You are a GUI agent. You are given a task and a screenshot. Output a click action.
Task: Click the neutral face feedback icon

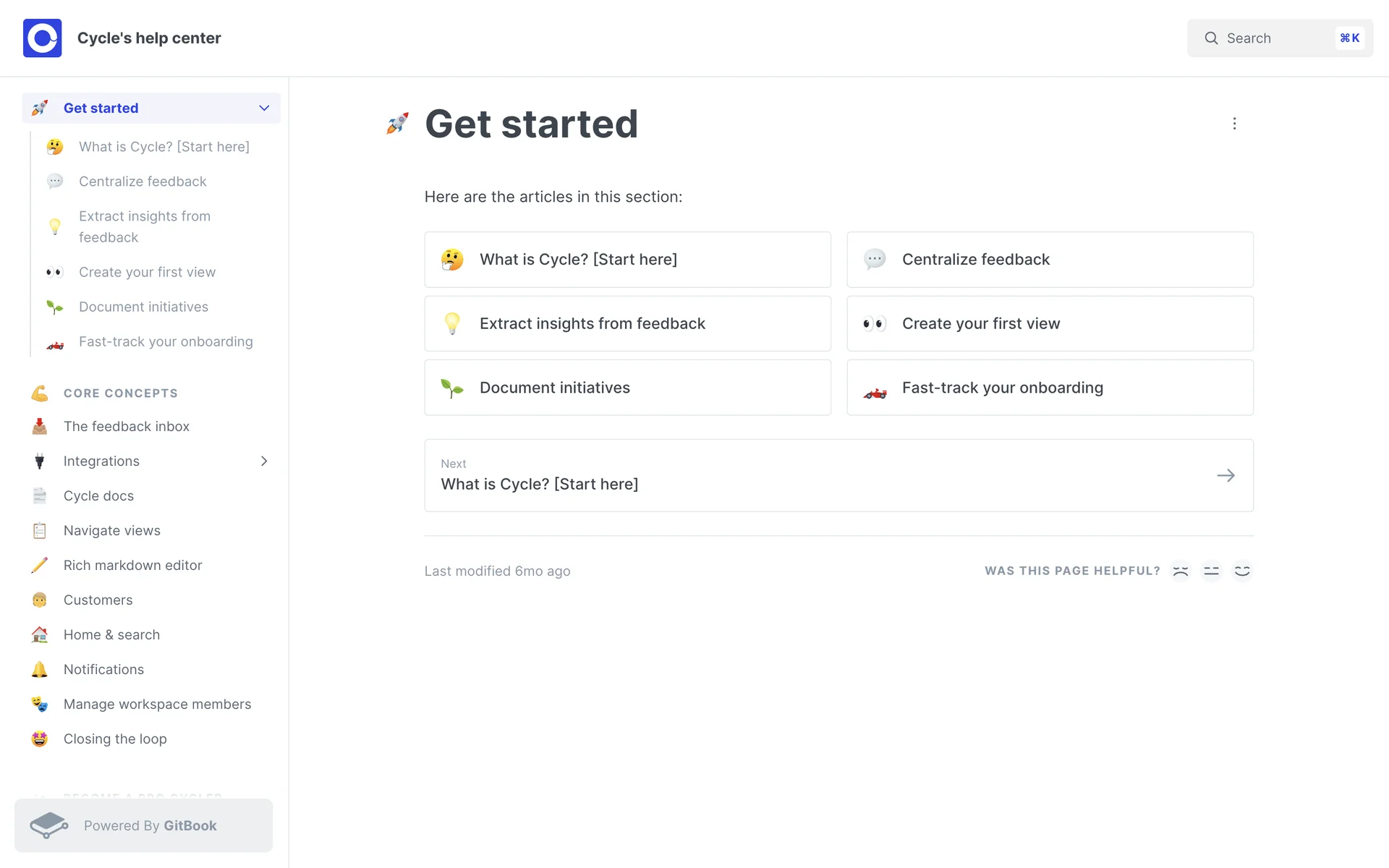point(1211,571)
